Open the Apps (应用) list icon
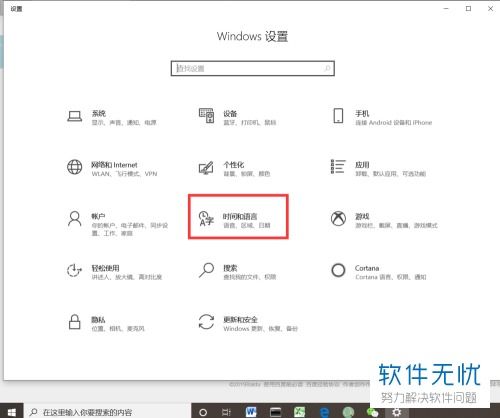 [338, 166]
